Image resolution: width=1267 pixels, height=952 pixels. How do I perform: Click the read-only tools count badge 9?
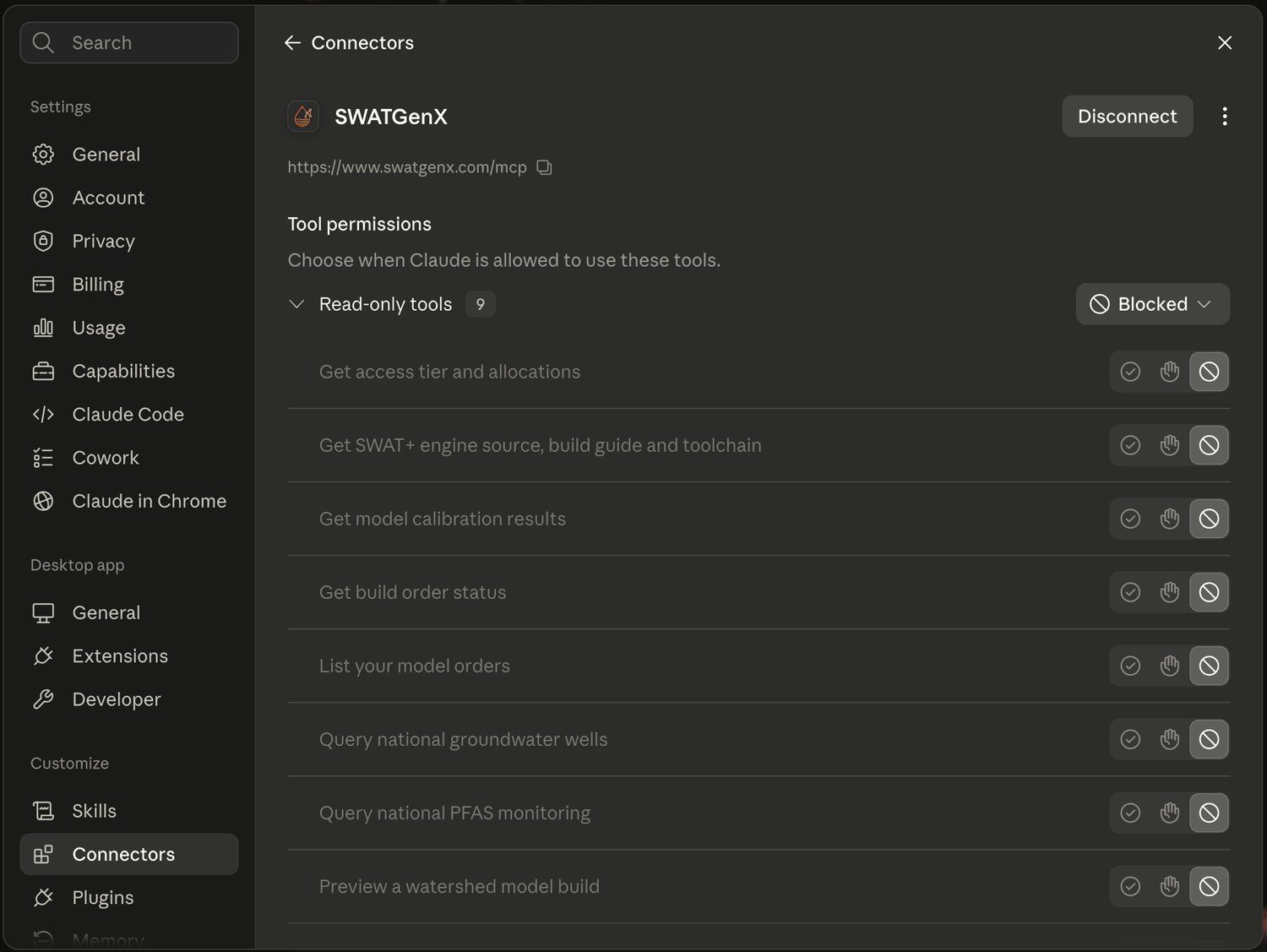(x=480, y=304)
